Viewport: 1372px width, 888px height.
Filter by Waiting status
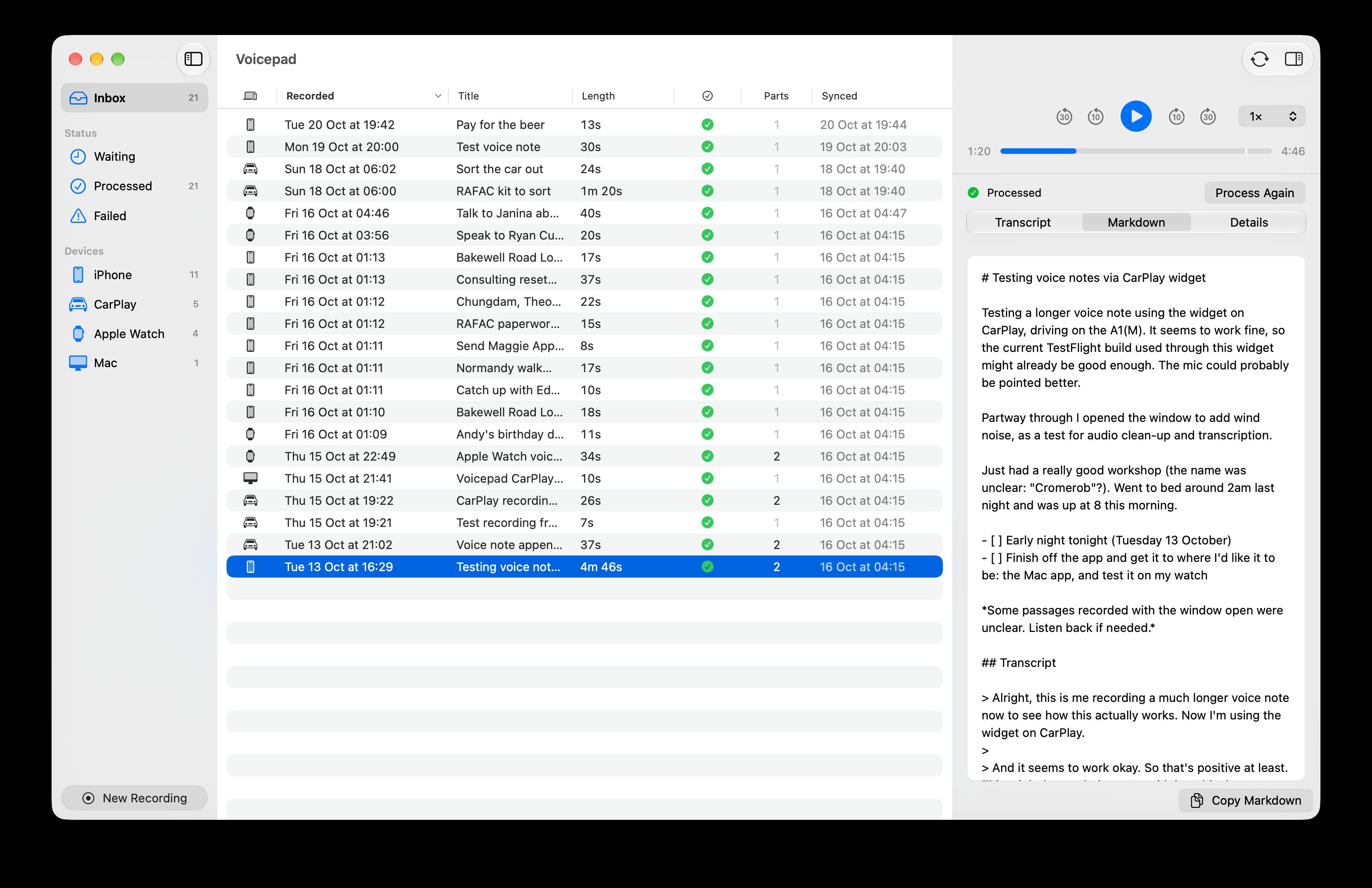[x=134, y=157]
